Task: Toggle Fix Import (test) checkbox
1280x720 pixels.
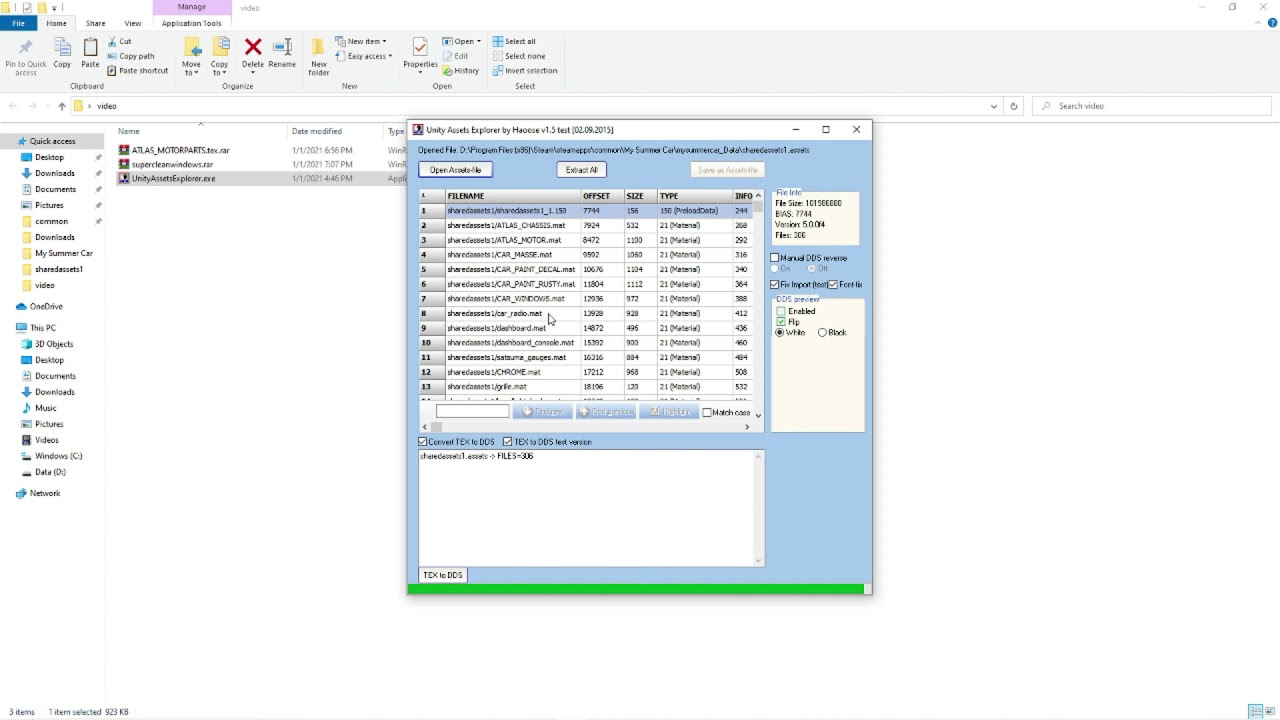Action: click(x=775, y=285)
